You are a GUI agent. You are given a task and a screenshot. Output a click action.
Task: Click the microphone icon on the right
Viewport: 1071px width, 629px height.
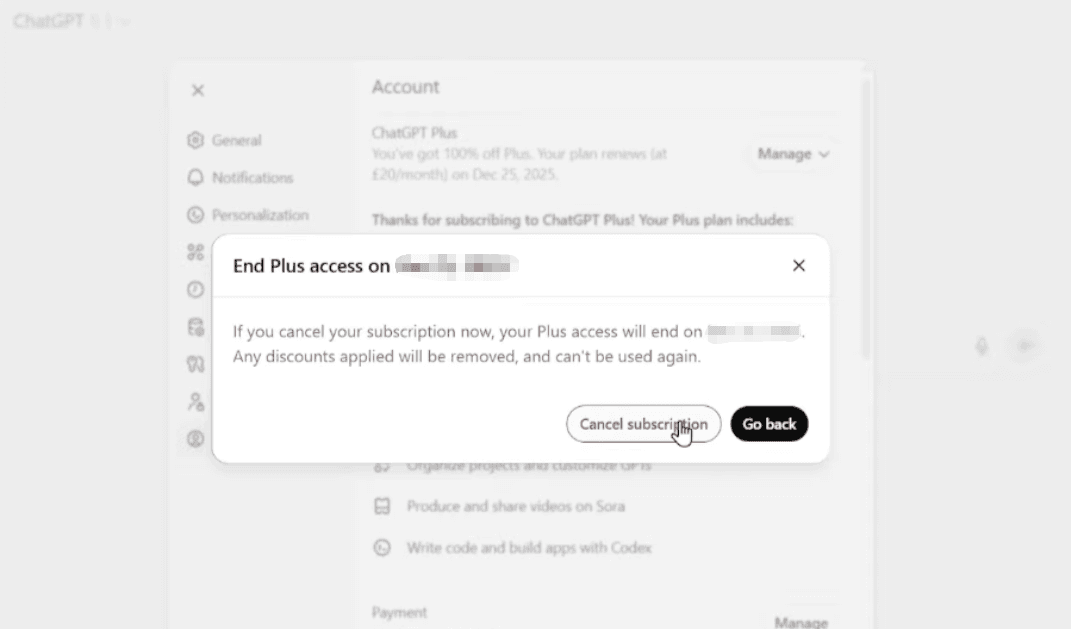[982, 345]
